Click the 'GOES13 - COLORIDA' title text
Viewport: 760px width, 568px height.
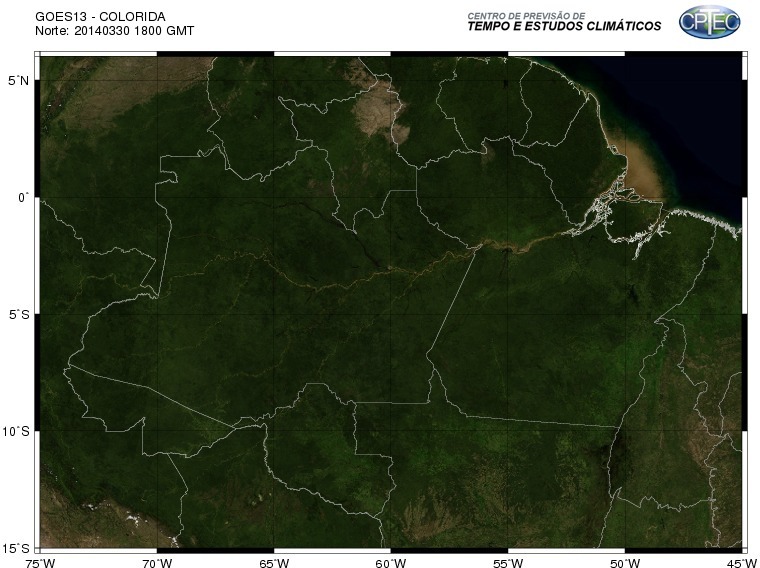(x=100, y=17)
